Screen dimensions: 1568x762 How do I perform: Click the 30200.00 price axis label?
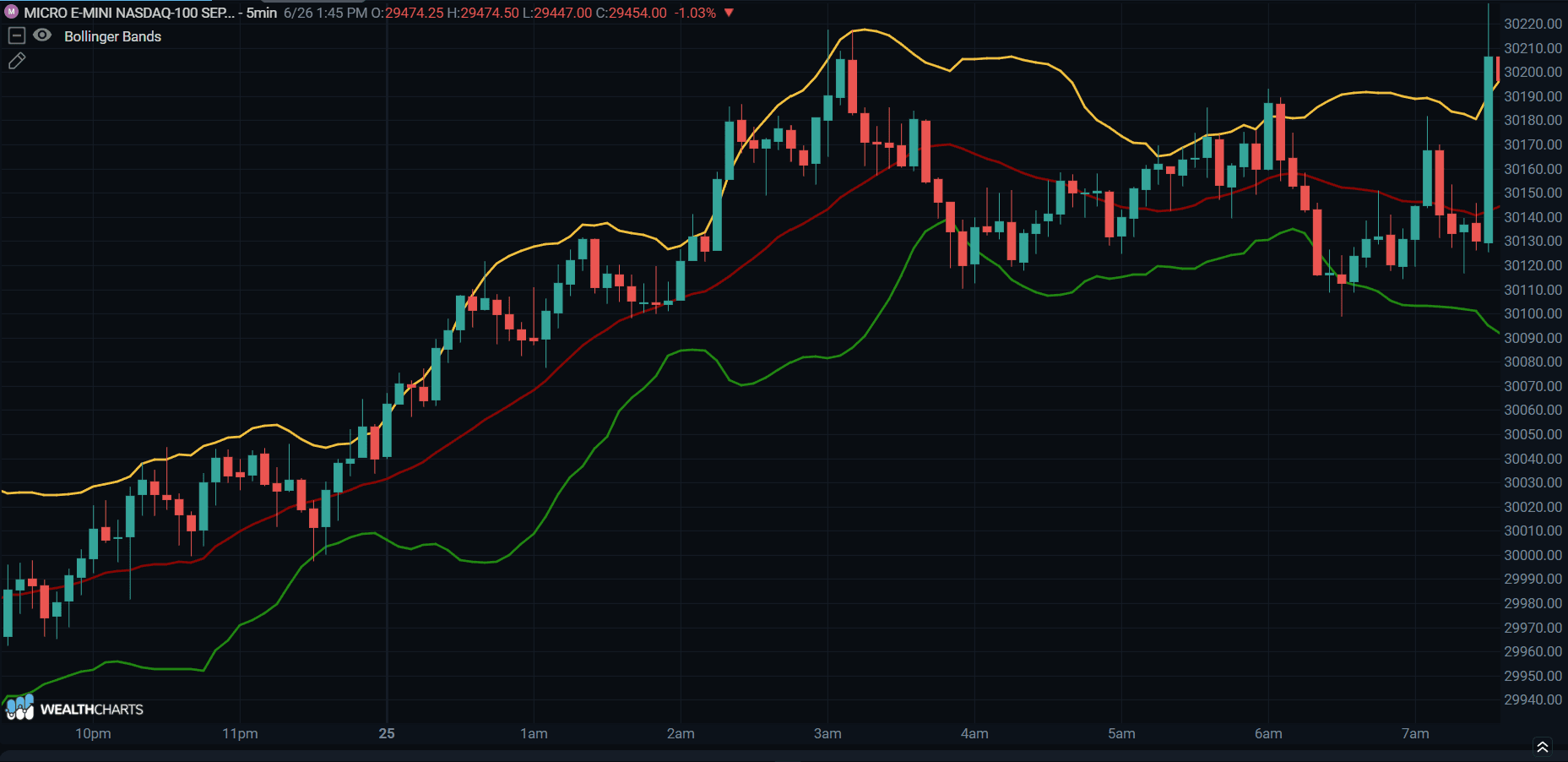[1533, 73]
